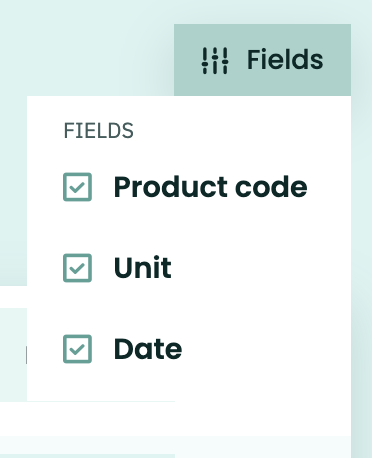Hide the Product code column
This screenshot has height=458, width=372.
[x=77, y=187]
